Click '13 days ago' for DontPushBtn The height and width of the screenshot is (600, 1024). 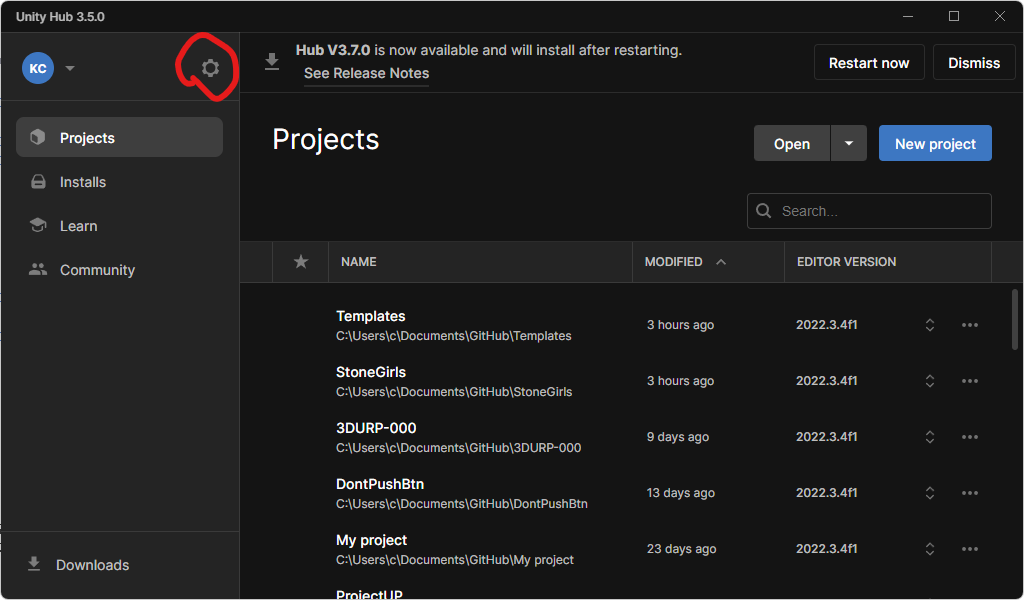(680, 494)
